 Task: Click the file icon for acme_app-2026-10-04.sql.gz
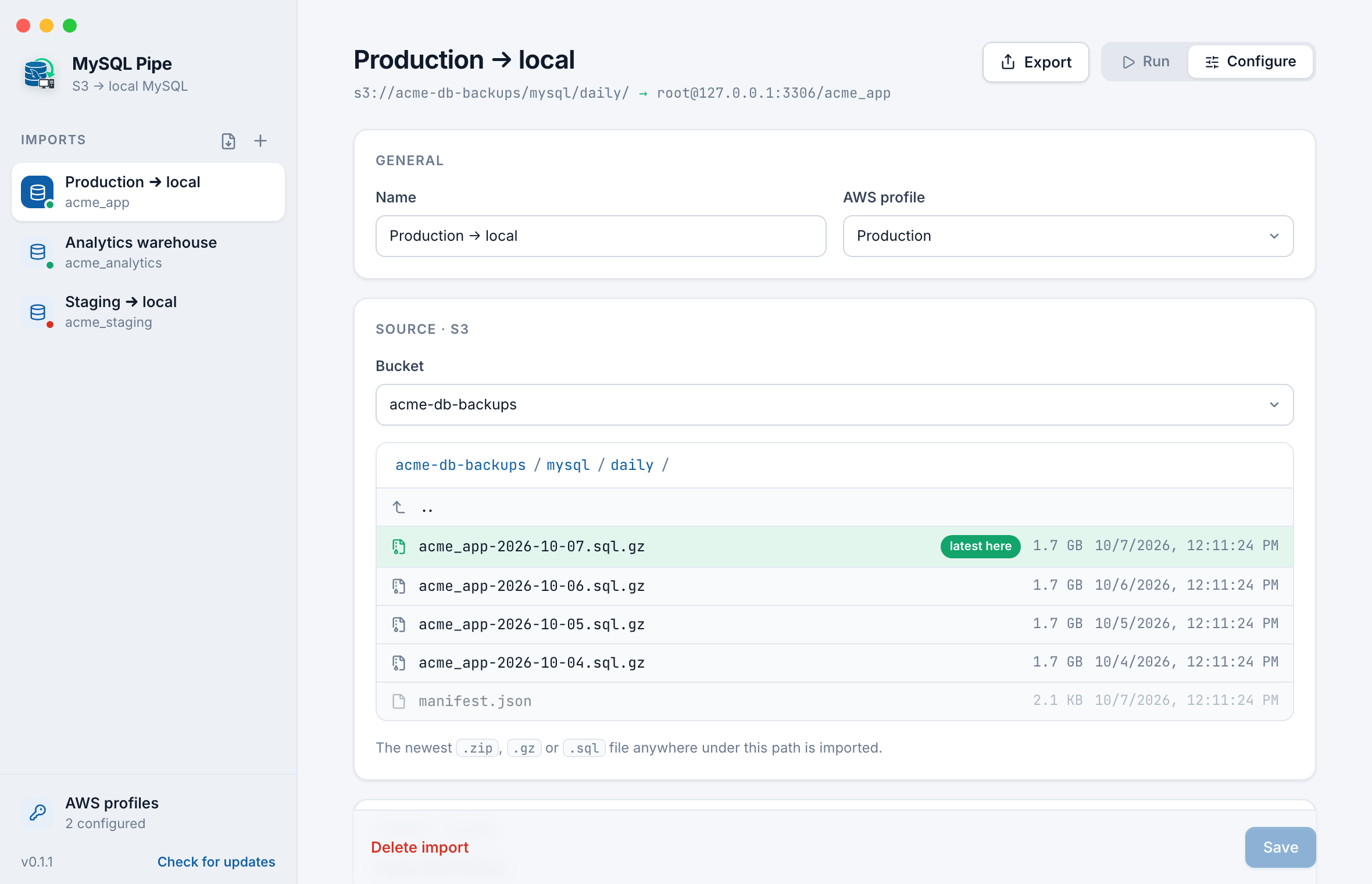[399, 663]
